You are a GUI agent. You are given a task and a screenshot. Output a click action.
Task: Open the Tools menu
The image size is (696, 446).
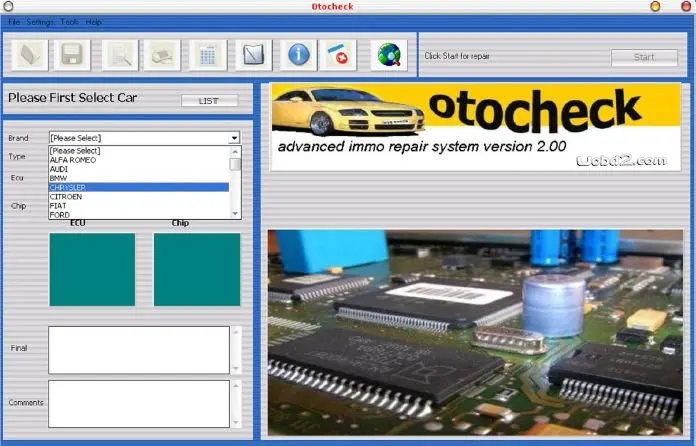point(69,22)
